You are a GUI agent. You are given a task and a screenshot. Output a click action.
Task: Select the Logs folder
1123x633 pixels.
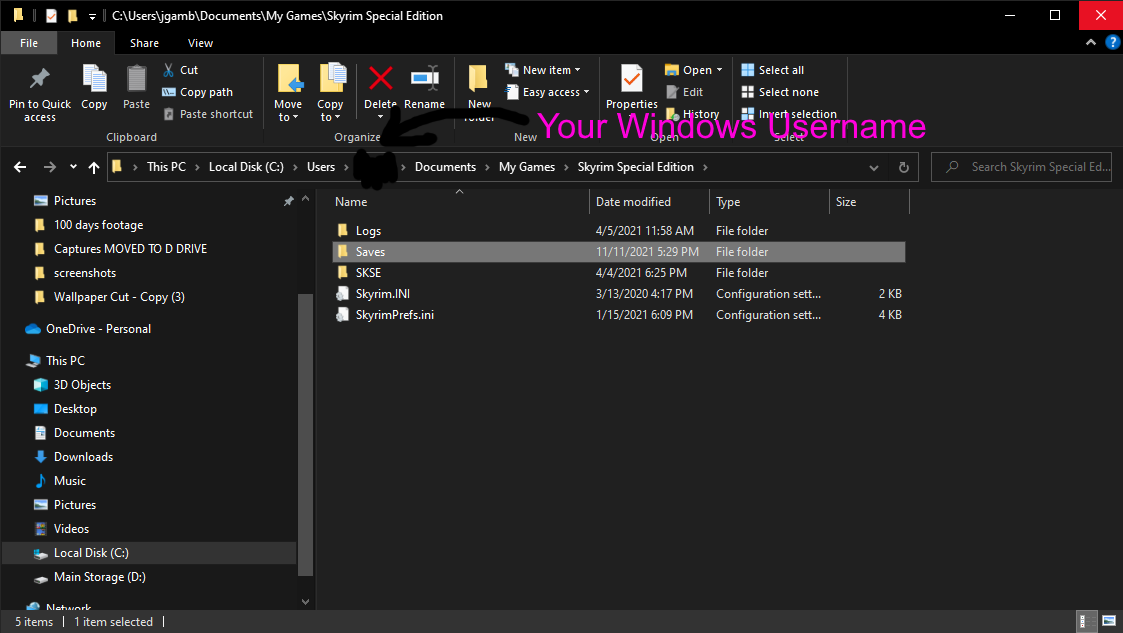(x=619, y=231)
